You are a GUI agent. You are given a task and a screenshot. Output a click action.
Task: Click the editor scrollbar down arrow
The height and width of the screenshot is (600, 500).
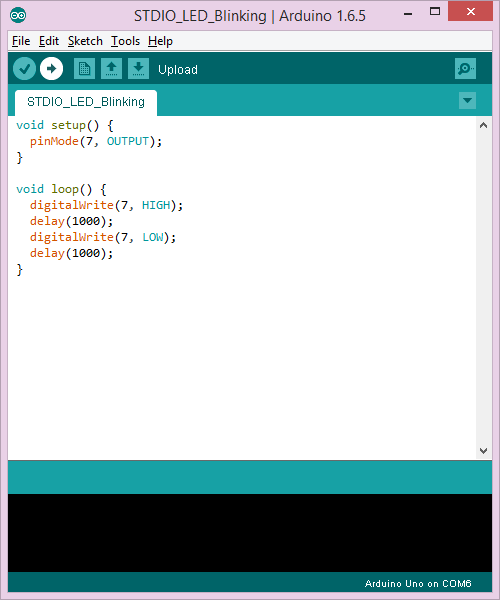(484, 451)
